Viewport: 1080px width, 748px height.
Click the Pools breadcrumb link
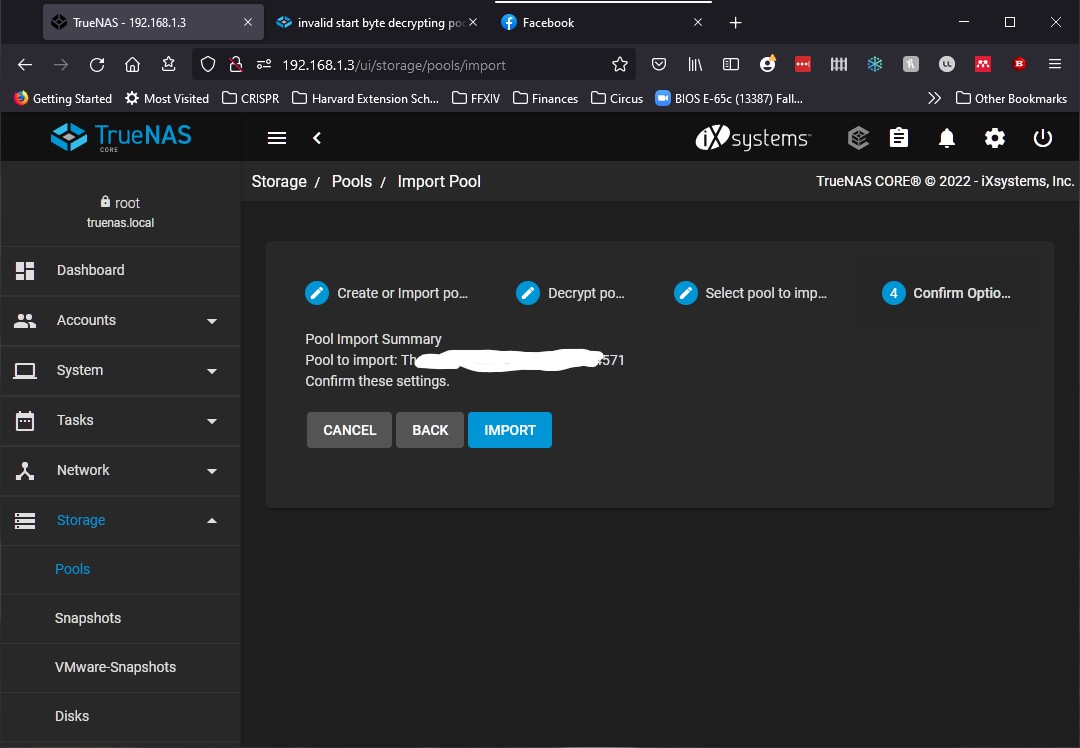pos(352,182)
